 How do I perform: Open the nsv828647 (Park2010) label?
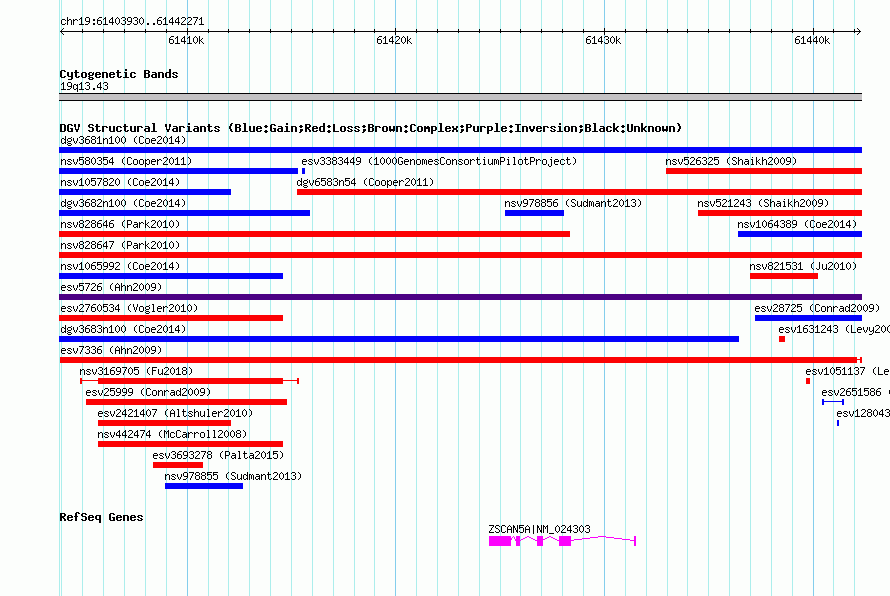click(x=120, y=245)
